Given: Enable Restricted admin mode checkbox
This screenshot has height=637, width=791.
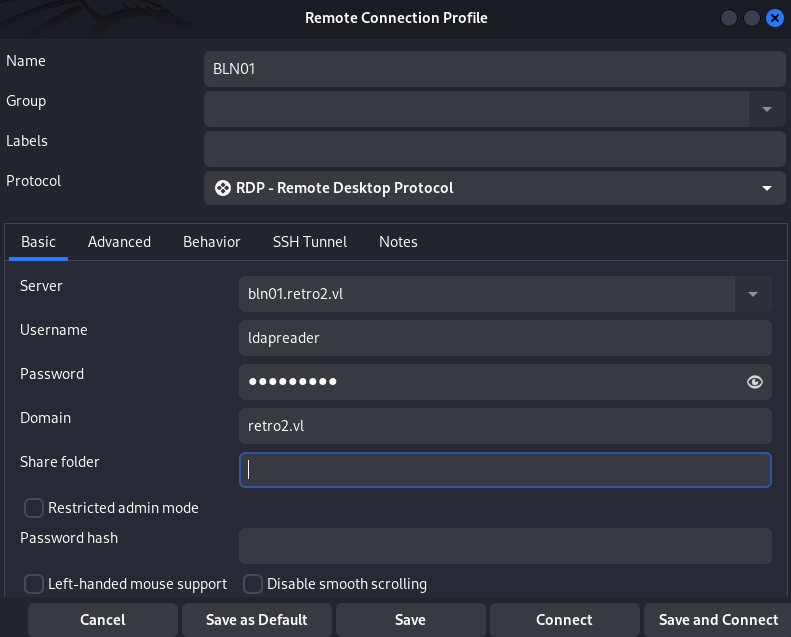Looking at the screenshot, I should pos(34,508).
